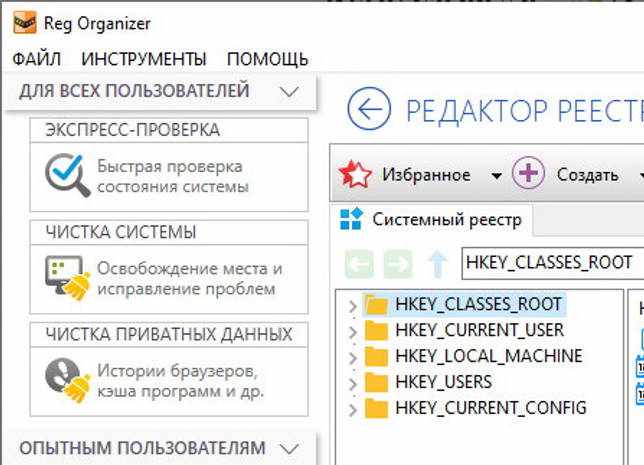Open the Избранное dropdown arrow
The height and width of the screenshot is (465, 644).
[497, 176]
